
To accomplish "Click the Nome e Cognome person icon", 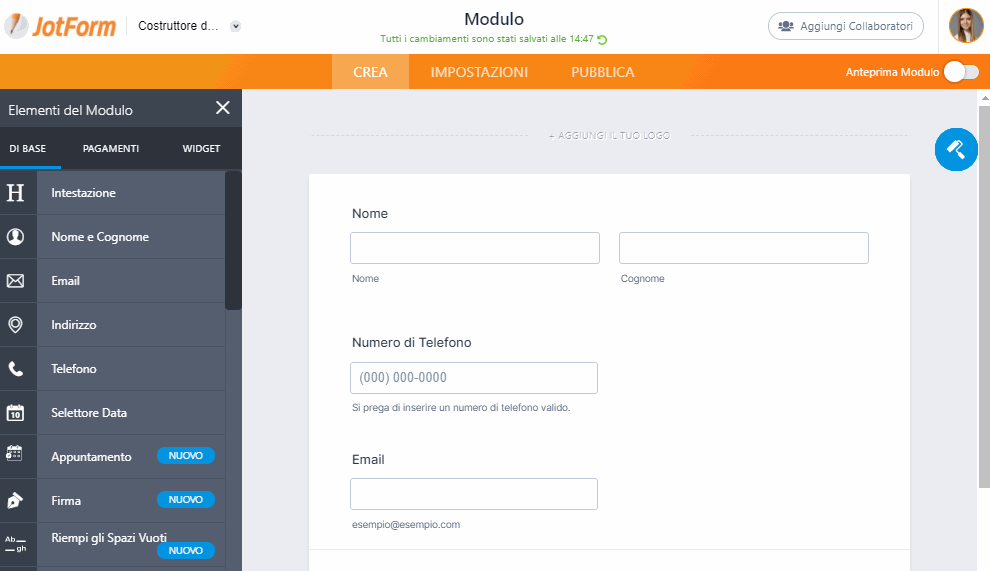I will tap(16, 237).
